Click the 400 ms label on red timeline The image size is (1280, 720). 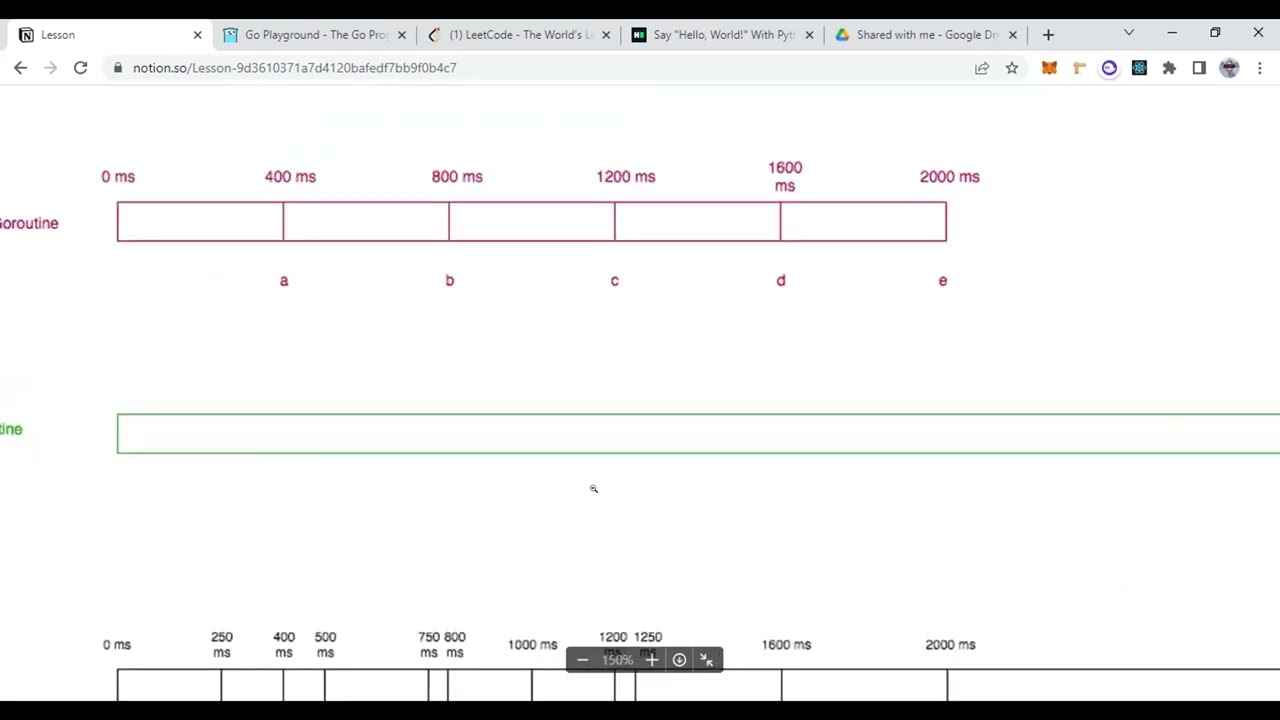click(290, 177)
